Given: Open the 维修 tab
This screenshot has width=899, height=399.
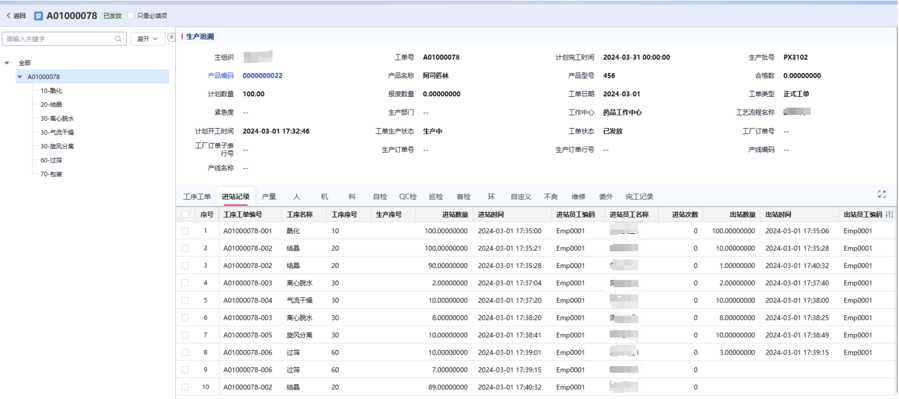Looking at the screenshot, I should point(579,197).
